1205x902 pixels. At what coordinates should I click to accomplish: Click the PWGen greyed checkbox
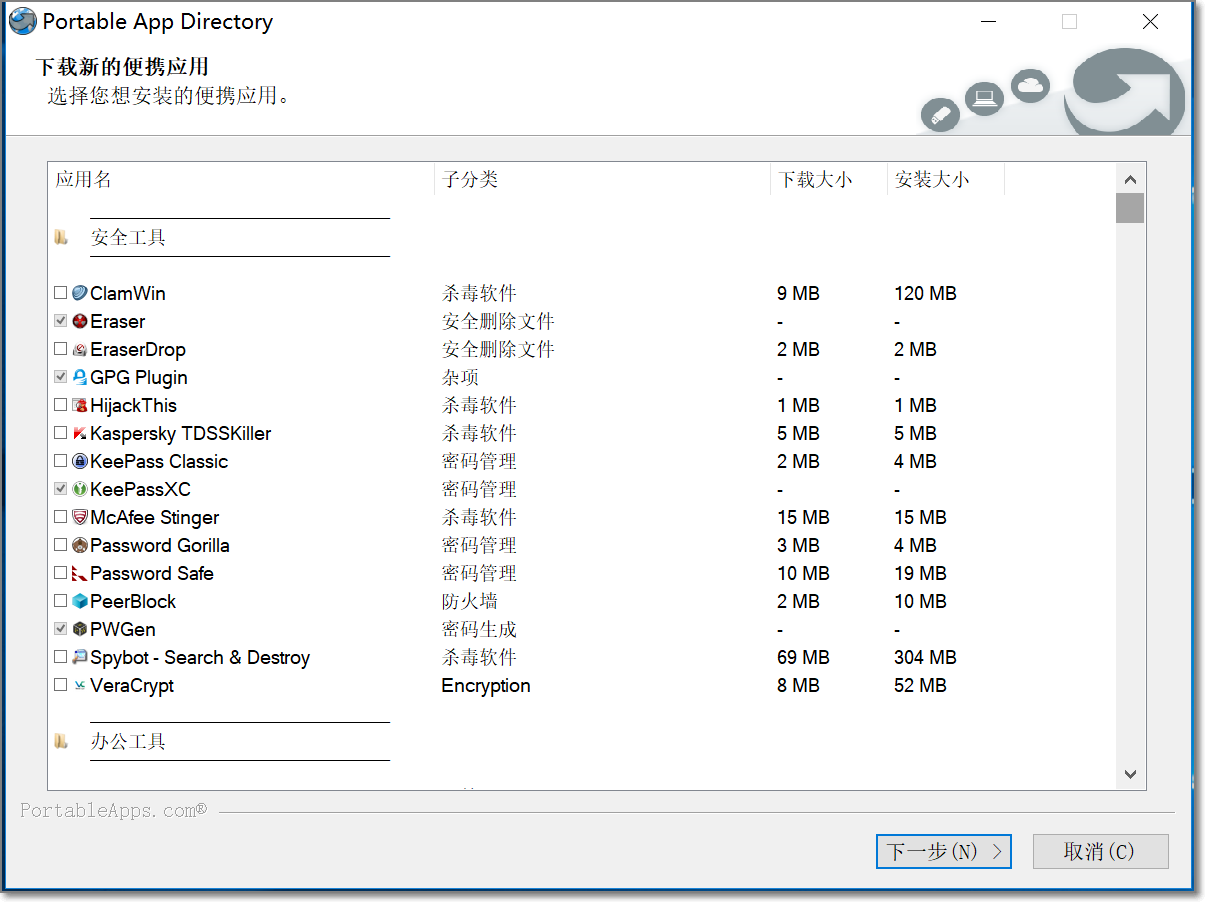click(x=61, y=629)
